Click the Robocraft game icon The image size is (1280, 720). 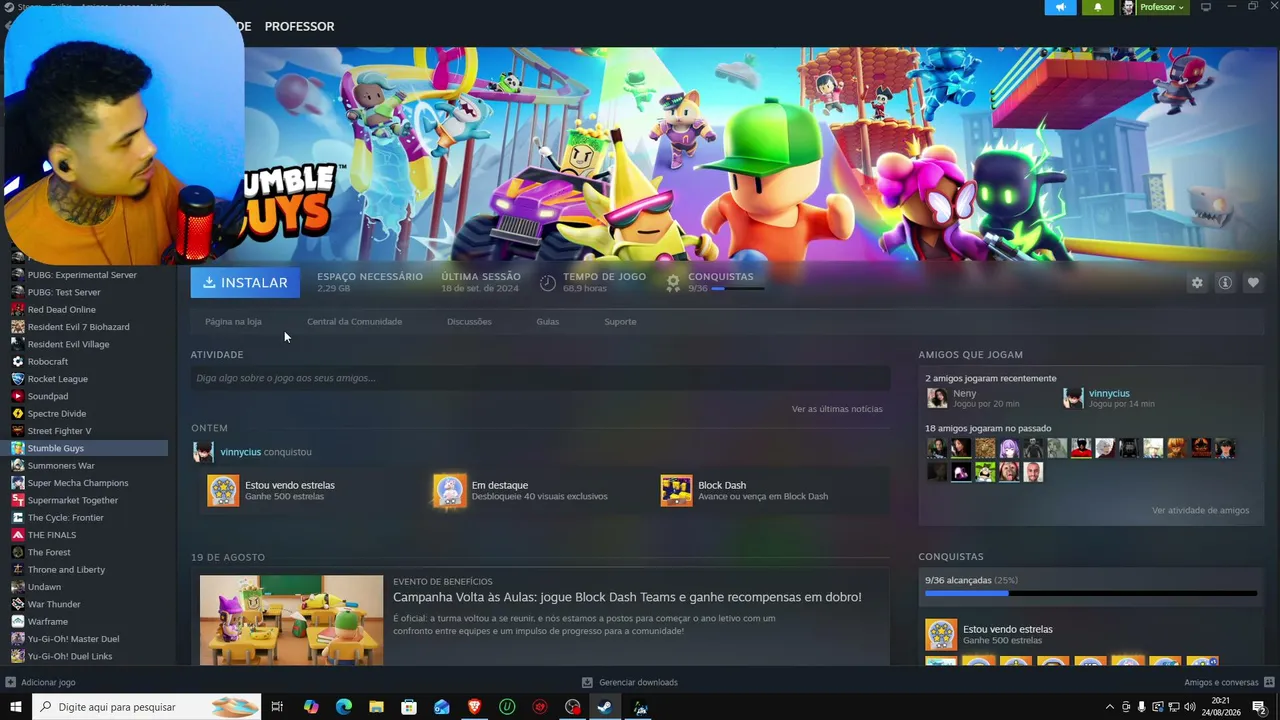pyautogui.click(x=17, y=362)
